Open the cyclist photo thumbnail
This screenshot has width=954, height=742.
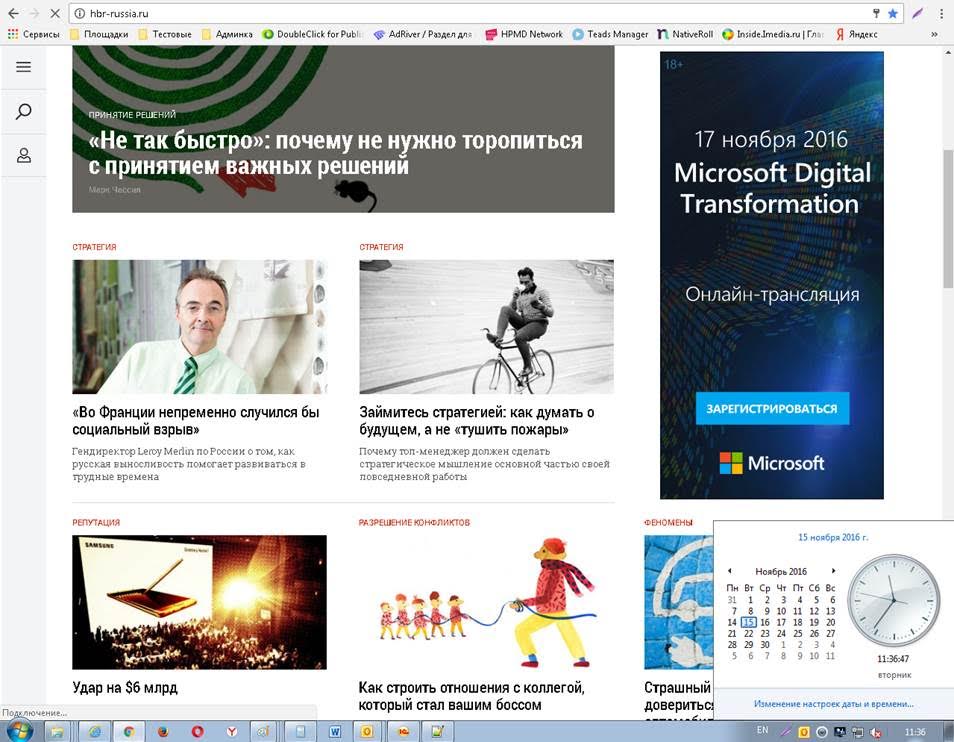pyautogui.click(x=487, y=327)
